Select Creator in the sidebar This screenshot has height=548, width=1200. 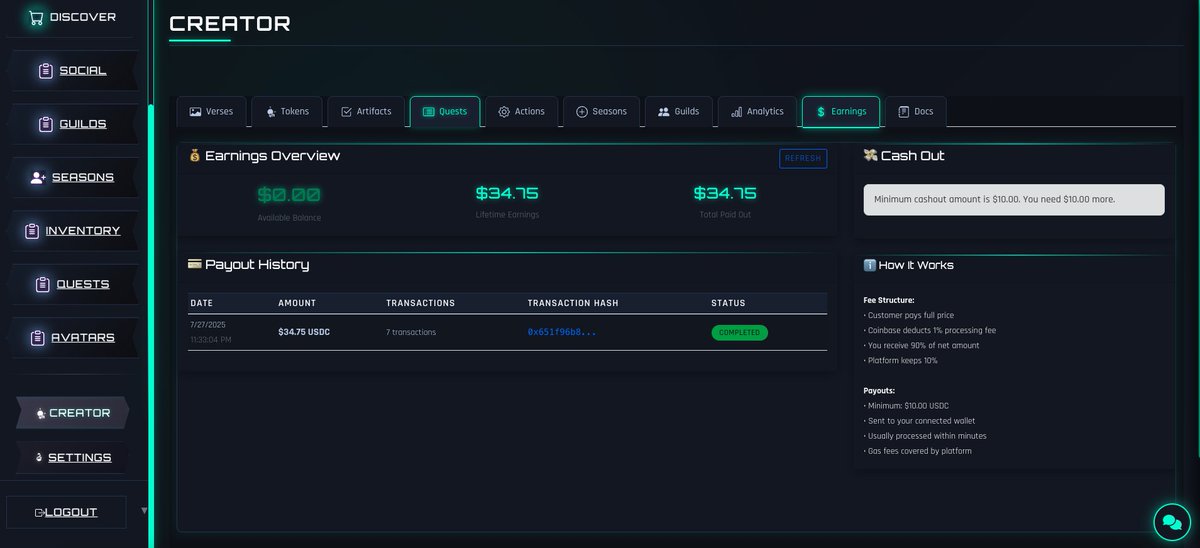71,413
